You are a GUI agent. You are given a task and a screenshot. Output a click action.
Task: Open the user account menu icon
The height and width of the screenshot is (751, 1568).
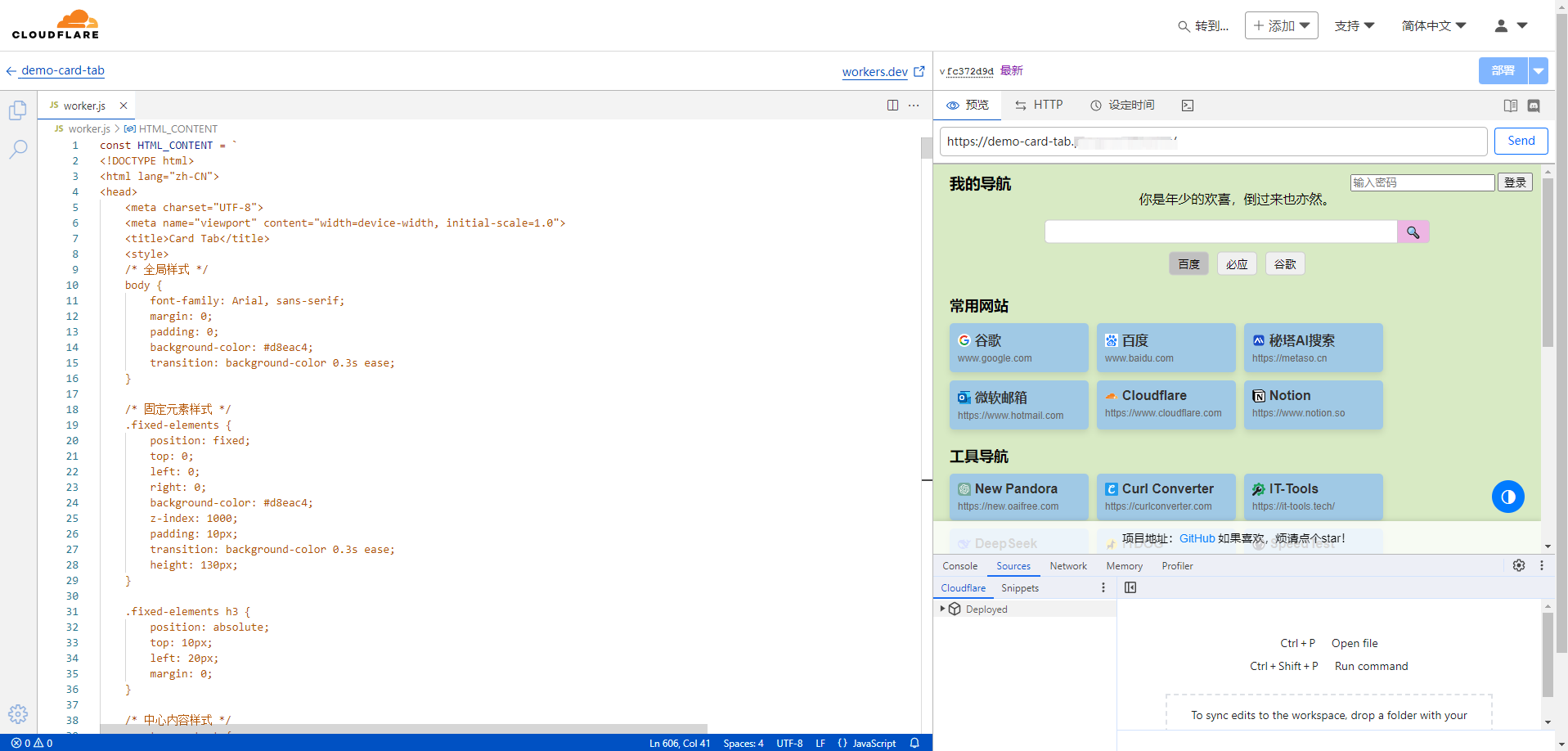[x=1511, y=25]
